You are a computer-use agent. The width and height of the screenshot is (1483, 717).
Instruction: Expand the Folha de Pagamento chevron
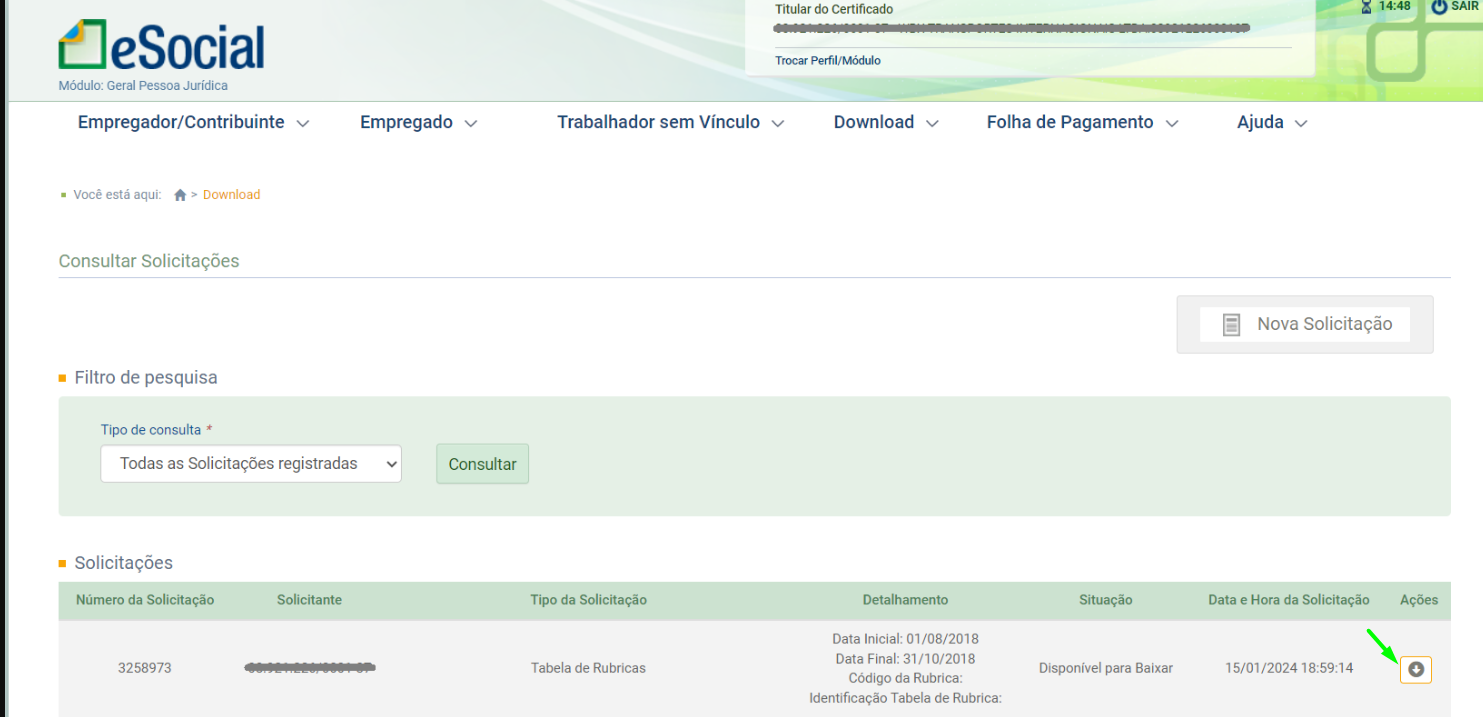(1172, 124)
